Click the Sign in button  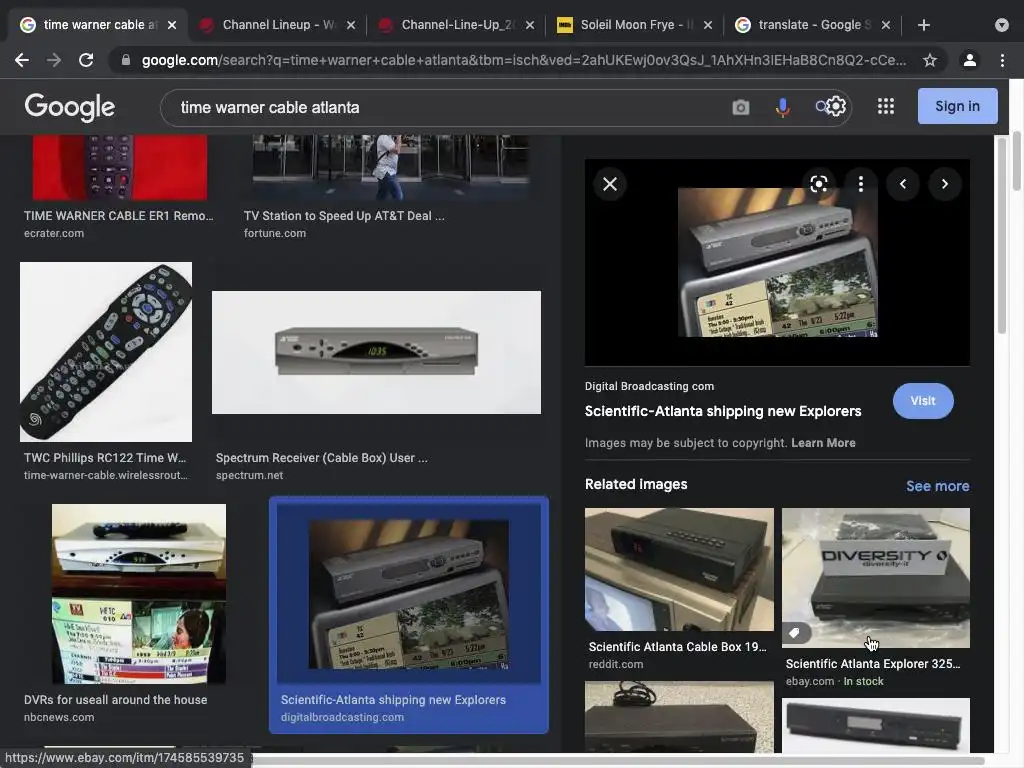point(957,106)
